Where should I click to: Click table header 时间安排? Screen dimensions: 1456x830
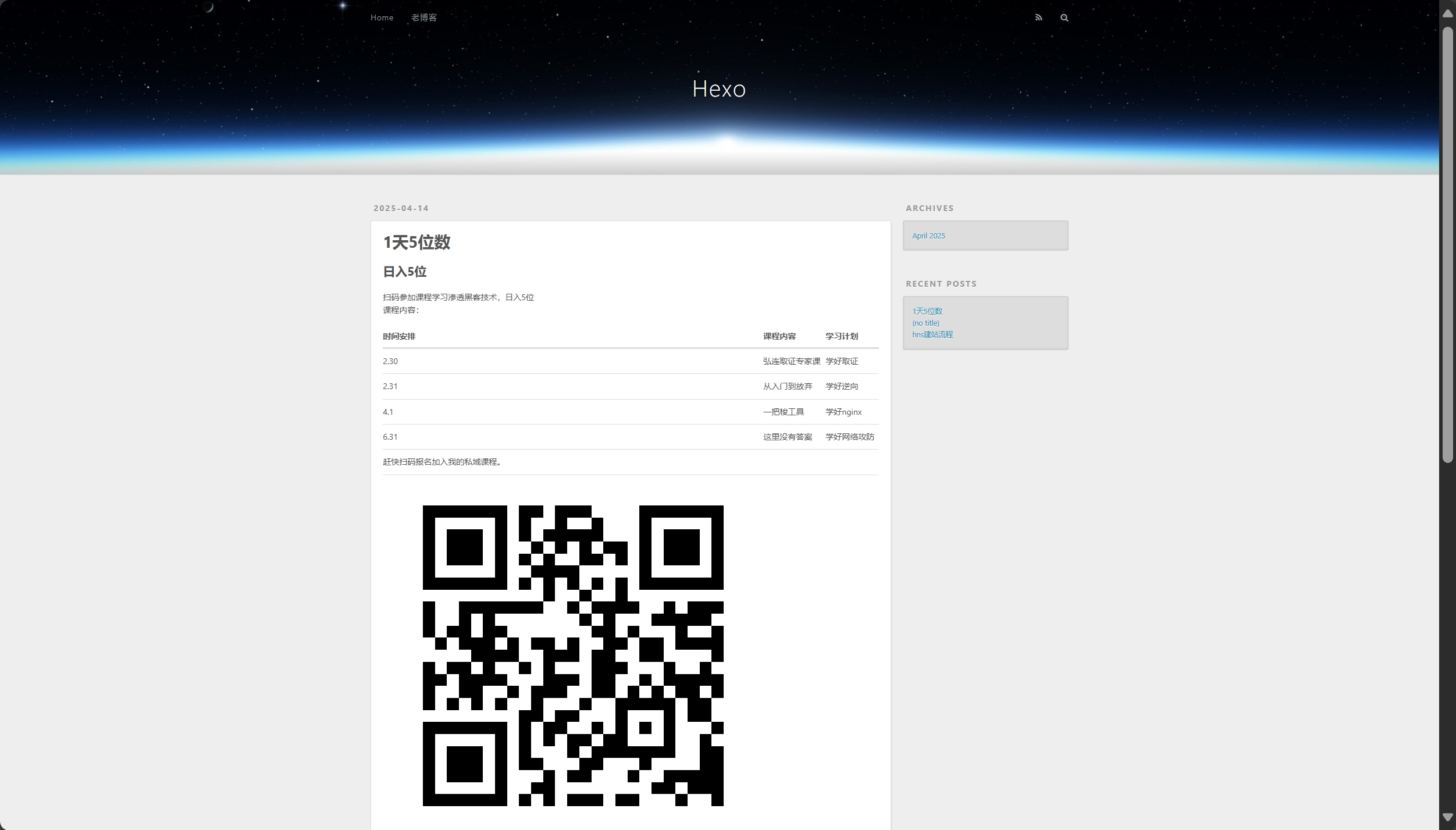click(x=399, y=336)
